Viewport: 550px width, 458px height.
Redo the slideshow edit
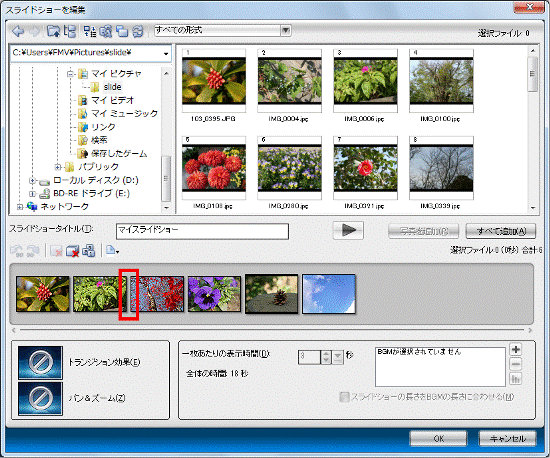[33, 251]
